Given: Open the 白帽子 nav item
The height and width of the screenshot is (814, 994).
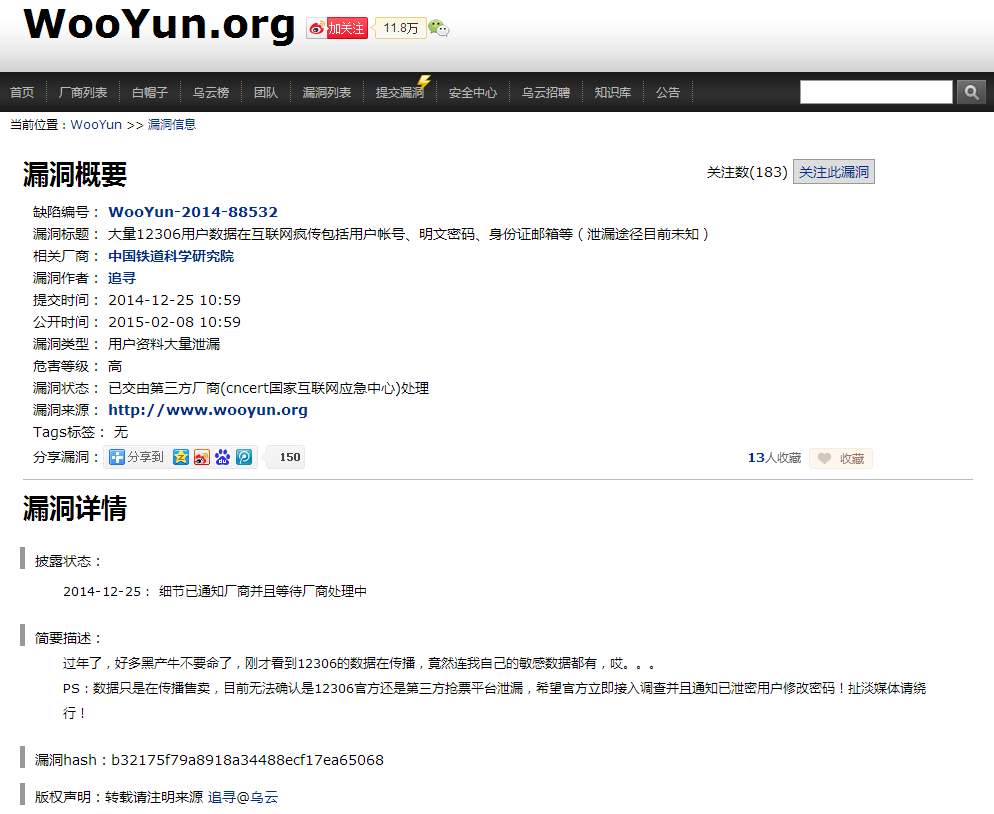Looking at the screenshot, I should [150, 93].
